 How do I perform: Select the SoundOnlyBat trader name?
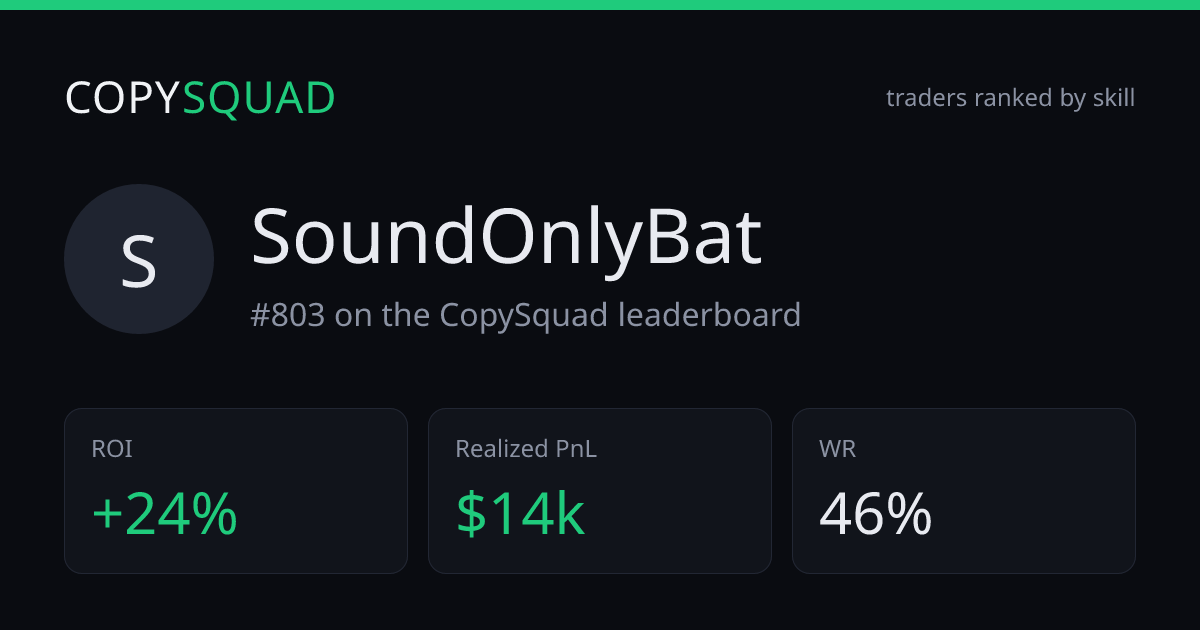506,237
